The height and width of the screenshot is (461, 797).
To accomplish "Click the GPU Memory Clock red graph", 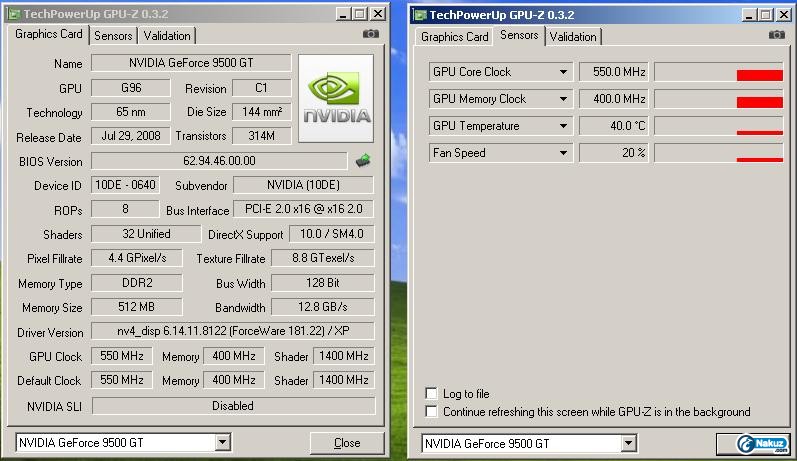I will pos(759,102).
